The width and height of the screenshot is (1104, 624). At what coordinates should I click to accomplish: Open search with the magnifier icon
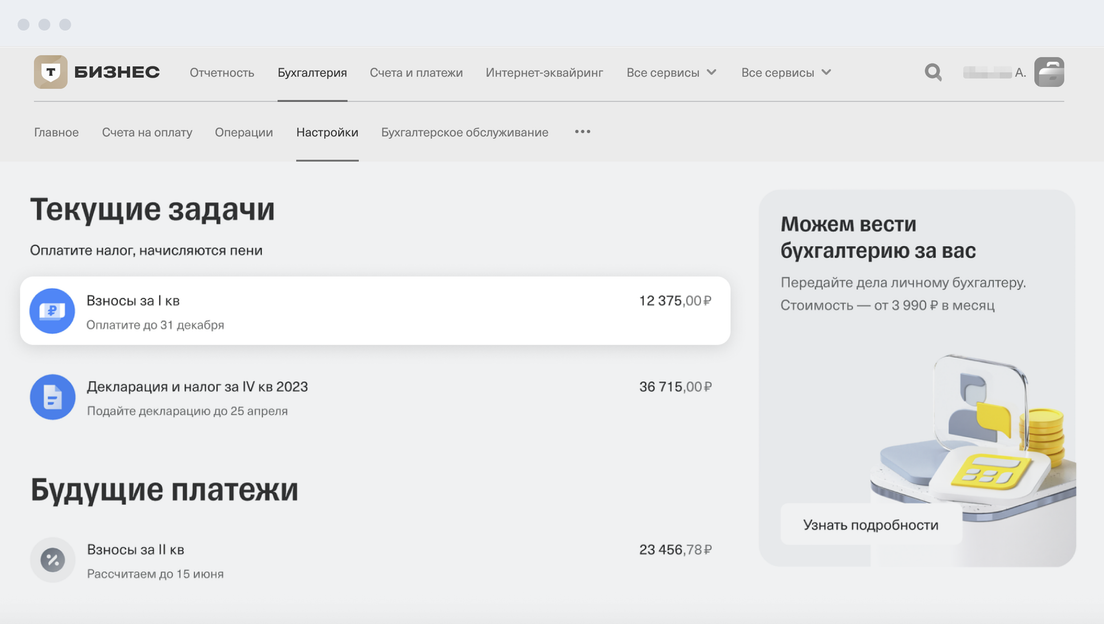coord(933,72)
